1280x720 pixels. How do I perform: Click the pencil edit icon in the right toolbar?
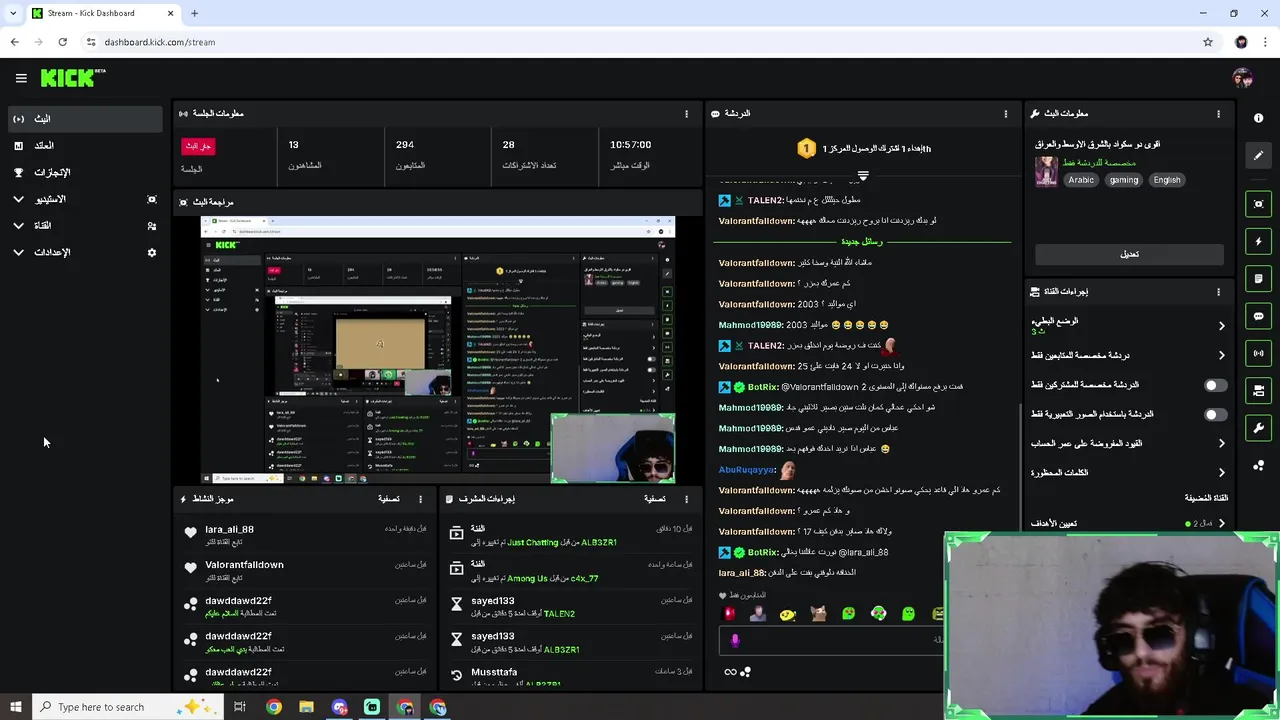[x=1258, y=155]
